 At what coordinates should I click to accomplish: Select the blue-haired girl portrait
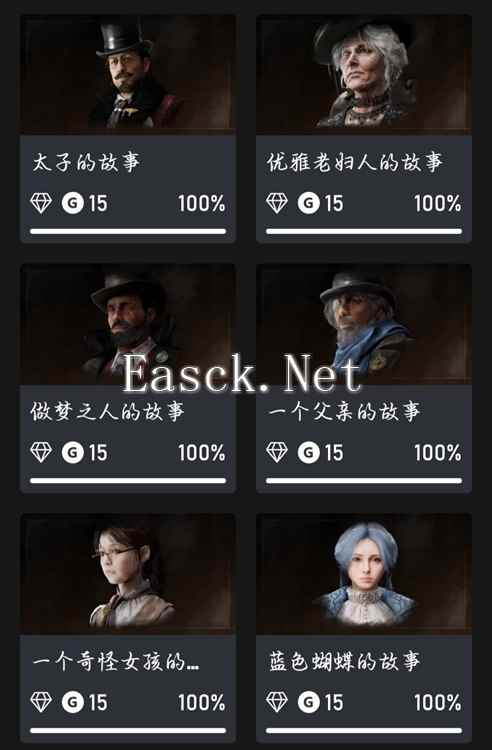(364, 574)
